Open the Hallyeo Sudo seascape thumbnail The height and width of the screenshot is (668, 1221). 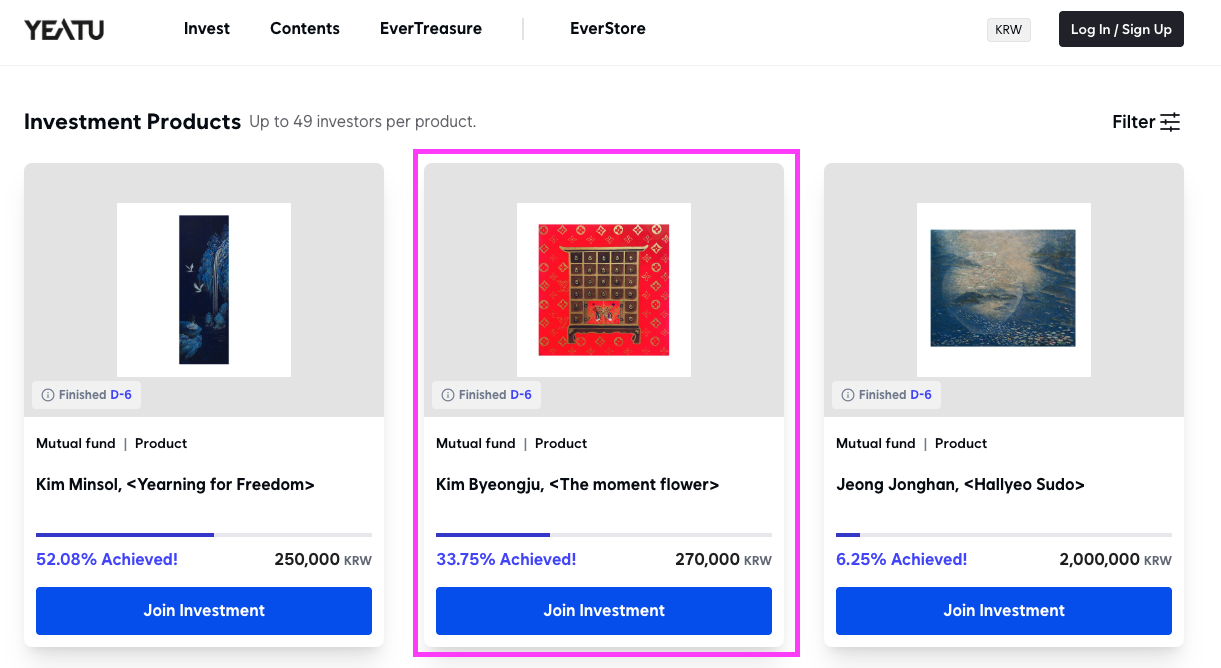(1004, 290)
